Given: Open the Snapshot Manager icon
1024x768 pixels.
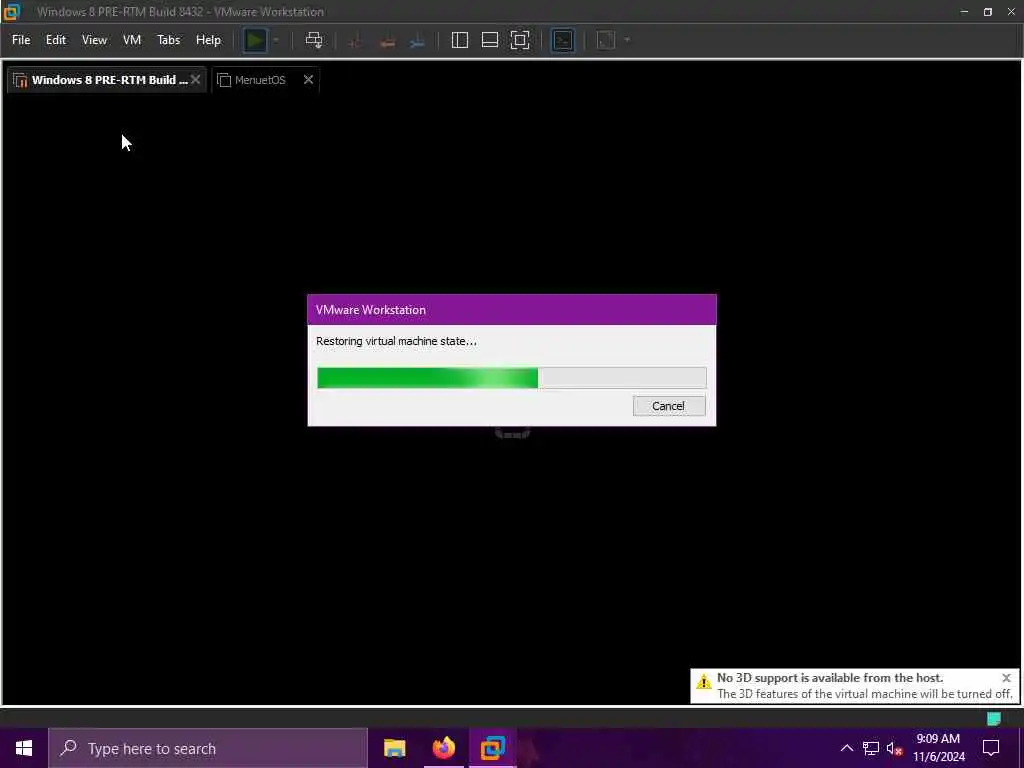Looking at the screenshot, I should tap(417, 40).
